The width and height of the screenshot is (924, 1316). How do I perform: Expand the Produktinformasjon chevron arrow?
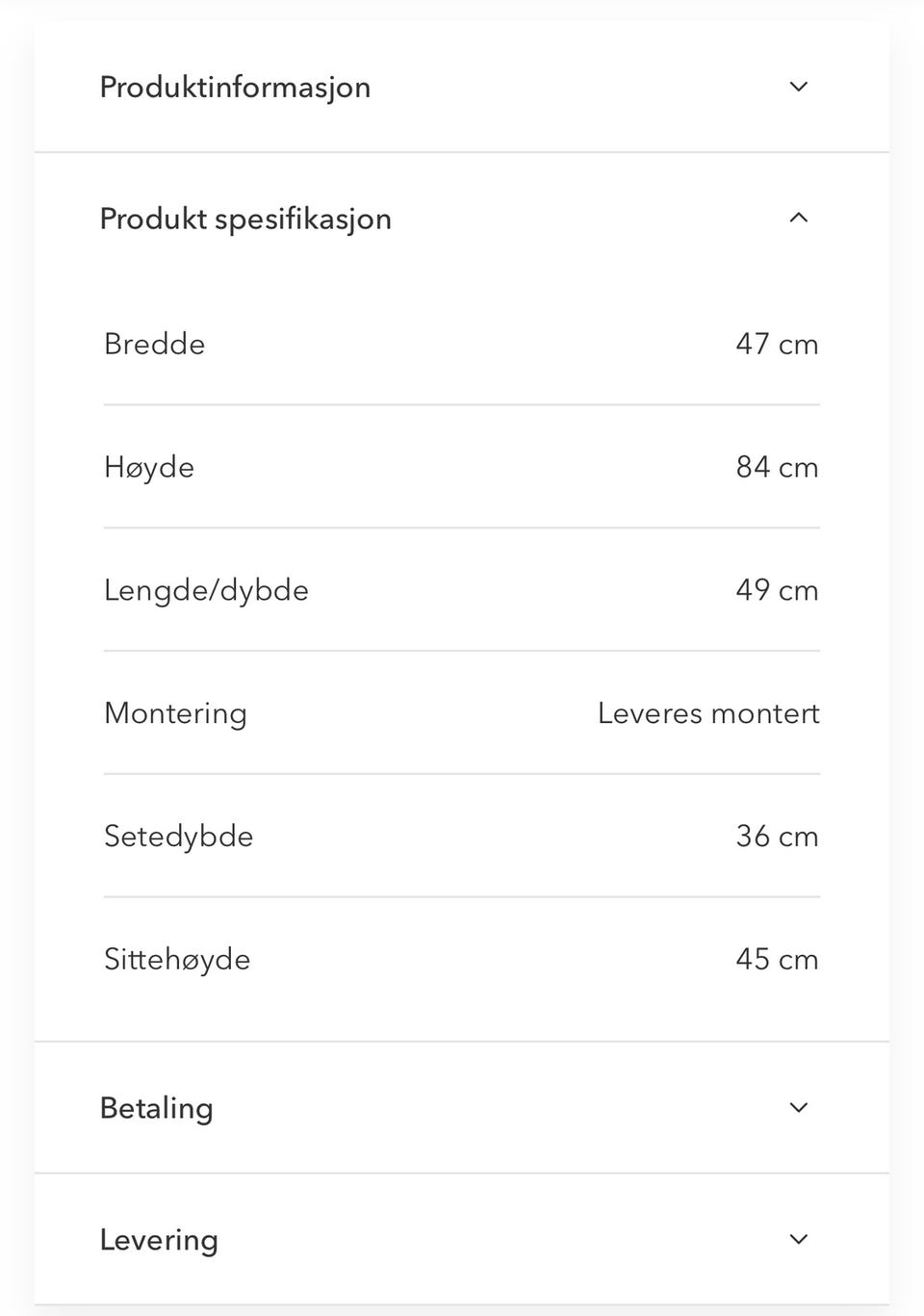(798, 87)
